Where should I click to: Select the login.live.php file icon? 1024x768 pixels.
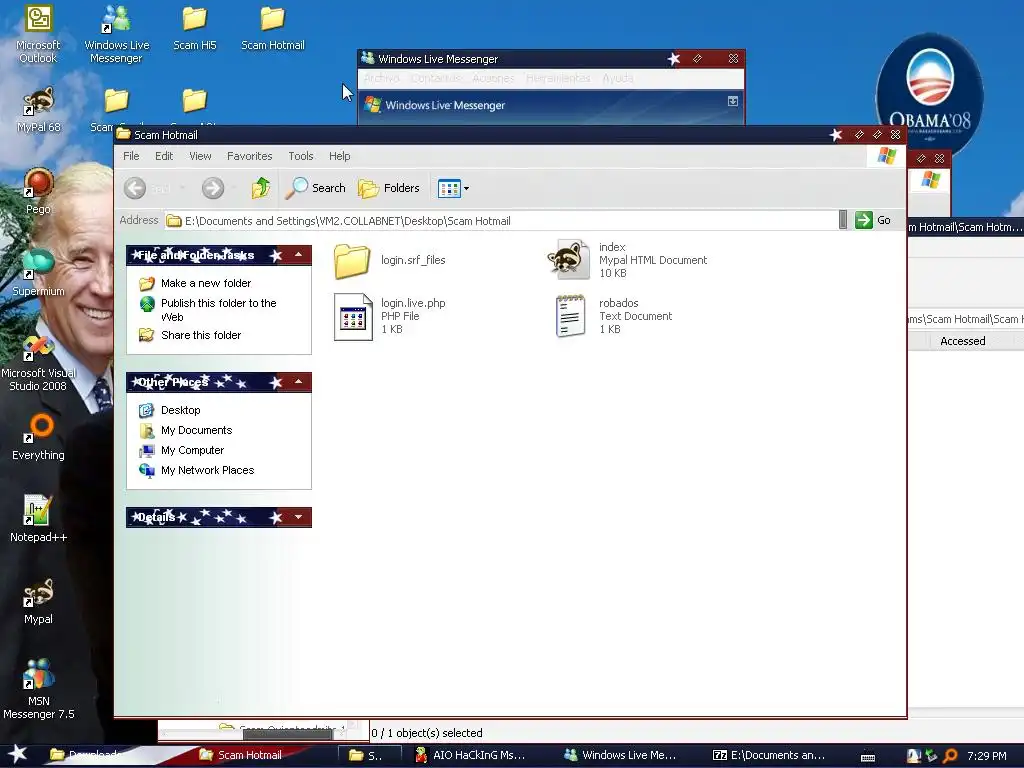click(353, 317)
